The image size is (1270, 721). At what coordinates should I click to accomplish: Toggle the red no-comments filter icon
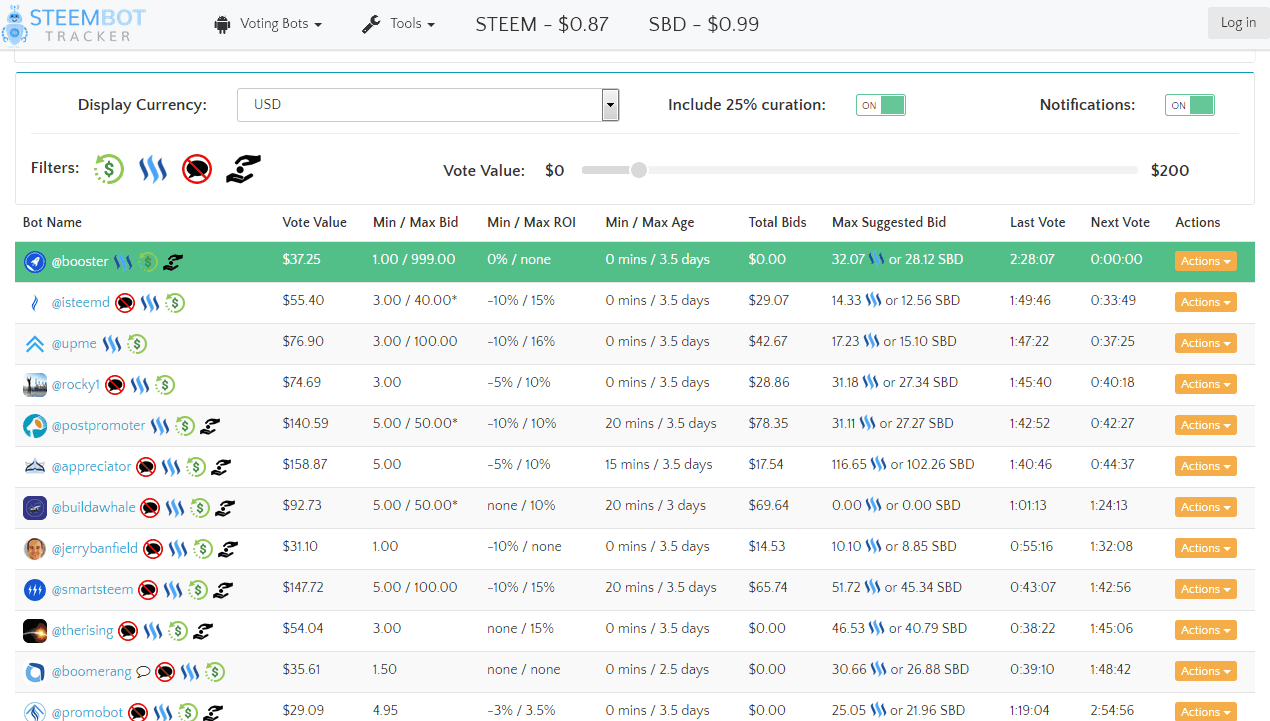click(x=197, y=169)
